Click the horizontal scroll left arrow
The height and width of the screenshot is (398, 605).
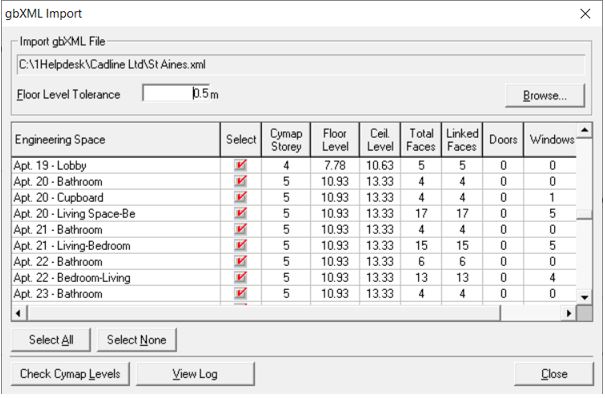click(x=19, y=313)
